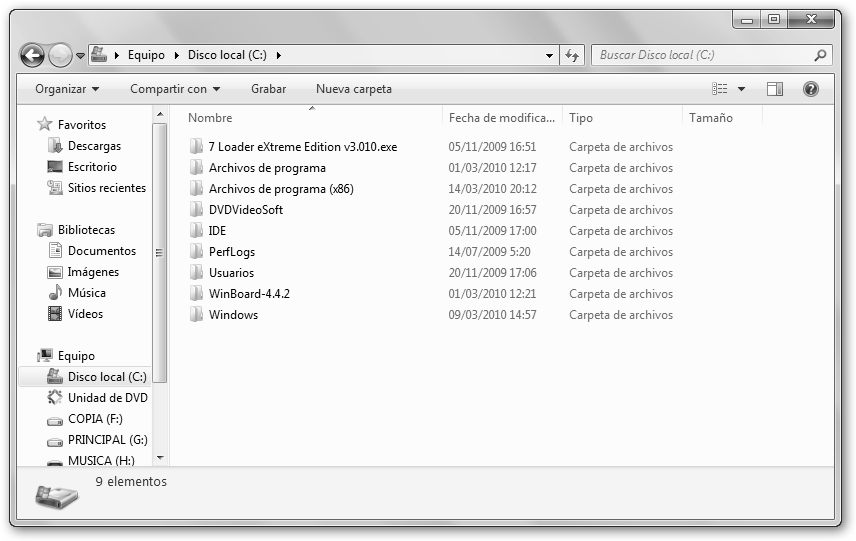
Task: Sort by Fecha de modificación column
Action: (x=500, y=118)
